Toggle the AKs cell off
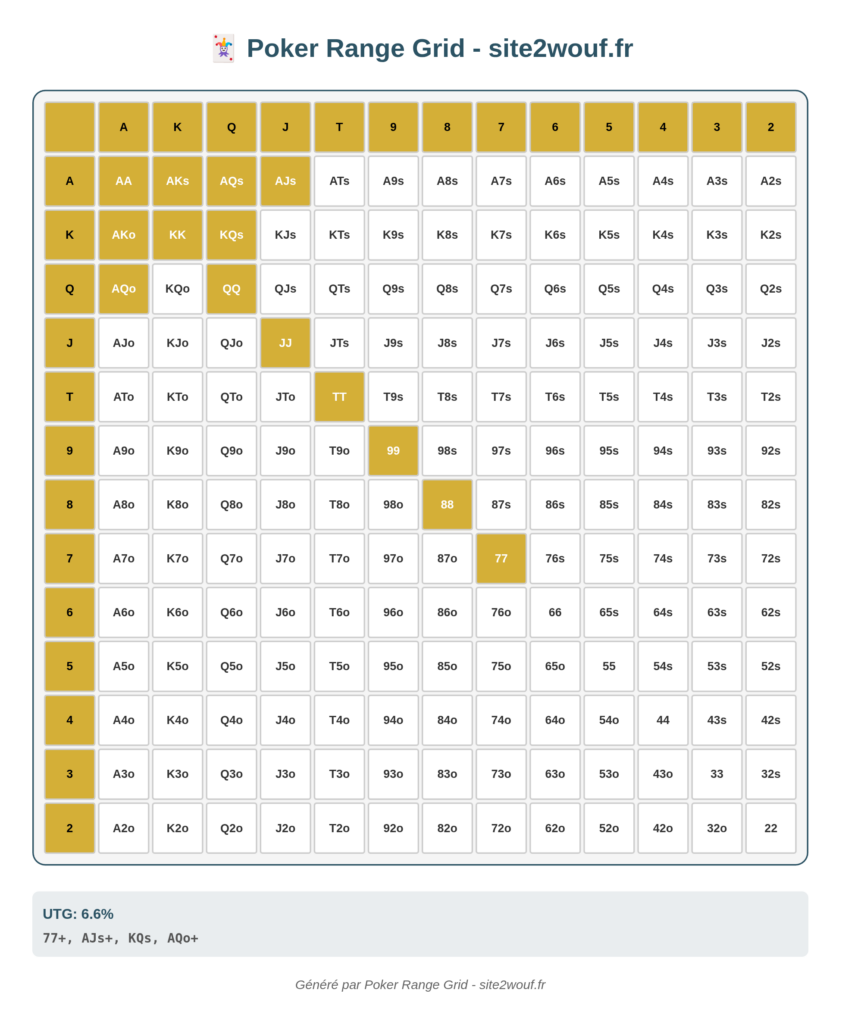Viewport: 842px width, 1024px height. (178, 181)
